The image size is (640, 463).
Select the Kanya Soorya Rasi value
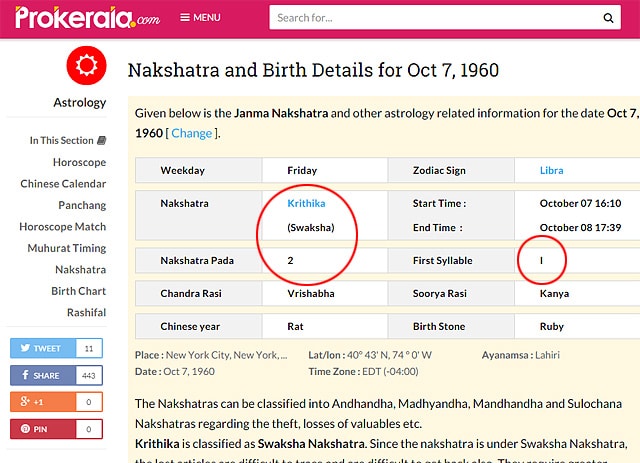click(554, 294)
